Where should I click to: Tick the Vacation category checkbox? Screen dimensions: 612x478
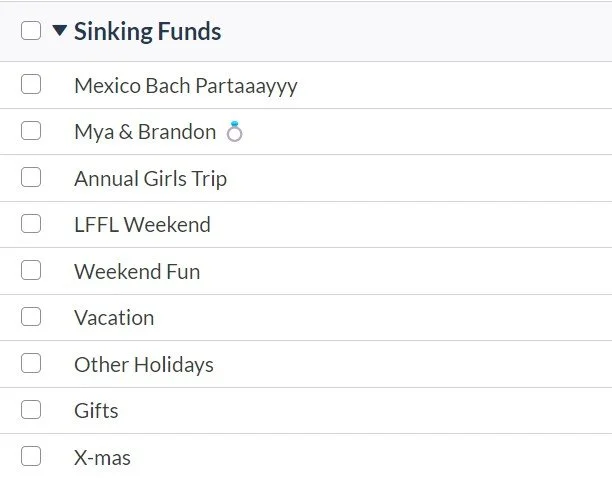tap(31, 317)
